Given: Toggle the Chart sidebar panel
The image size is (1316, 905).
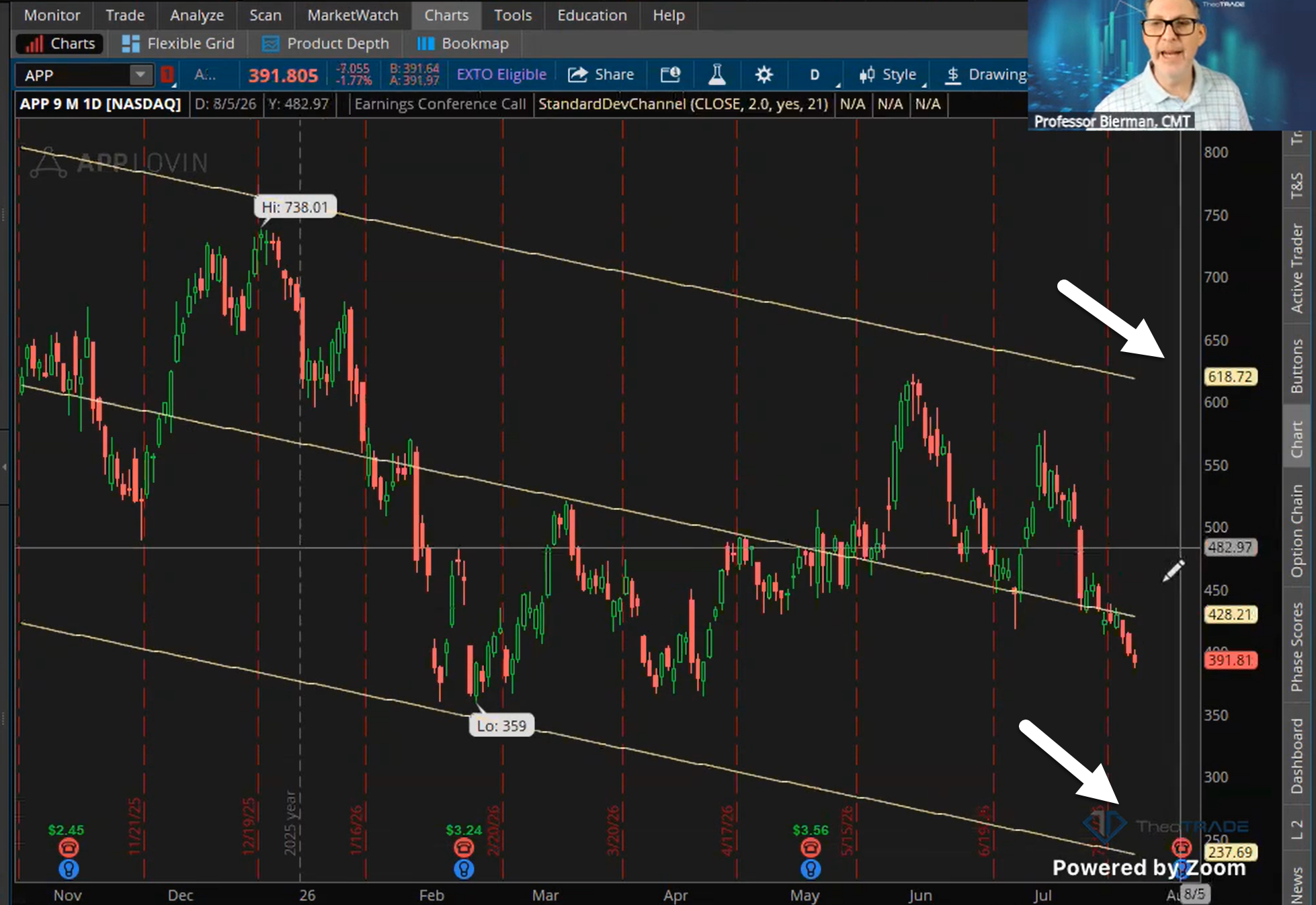Looking at the screenshot, I should point(1297,439).
